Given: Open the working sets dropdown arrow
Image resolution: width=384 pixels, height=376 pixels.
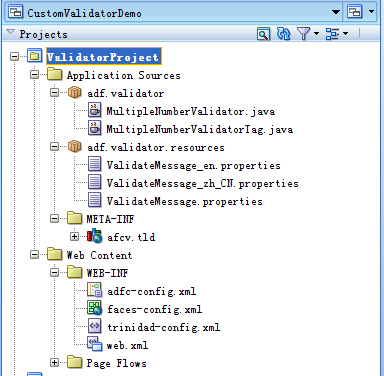Looking at the screenshot, I should click(345, 33).
